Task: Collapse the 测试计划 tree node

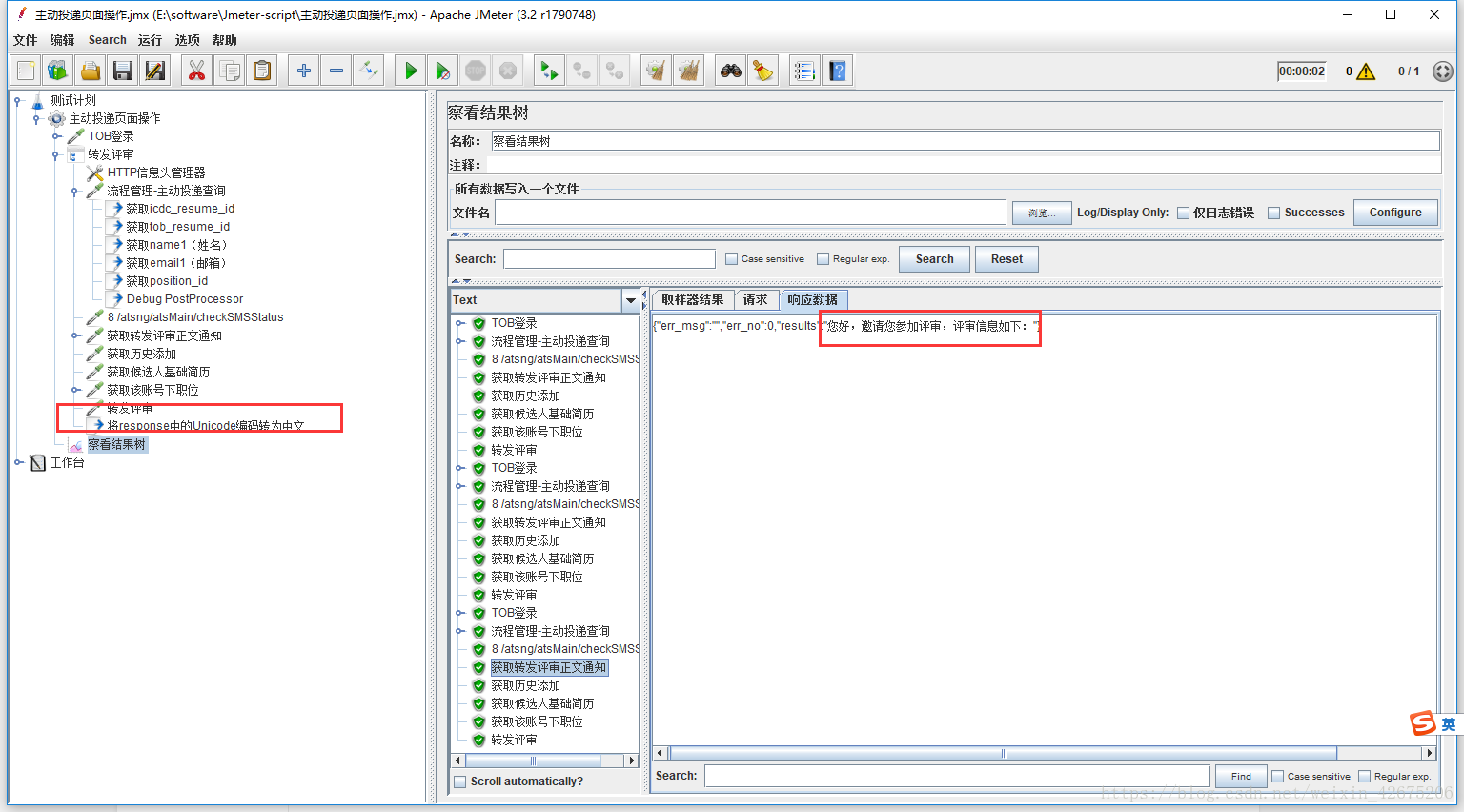Action: tap(17, 100)
